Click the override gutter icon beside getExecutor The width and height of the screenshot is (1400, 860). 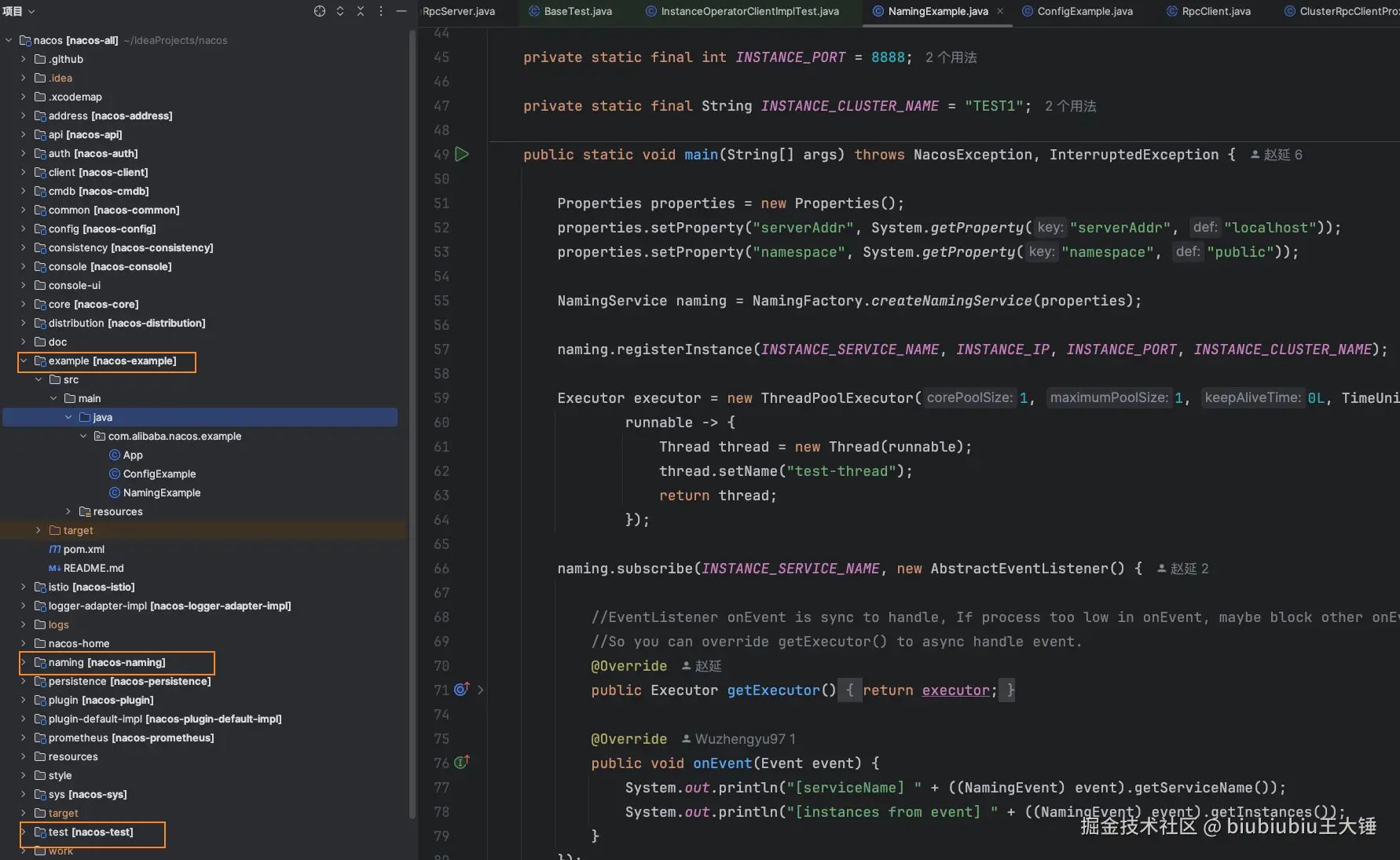462,689
